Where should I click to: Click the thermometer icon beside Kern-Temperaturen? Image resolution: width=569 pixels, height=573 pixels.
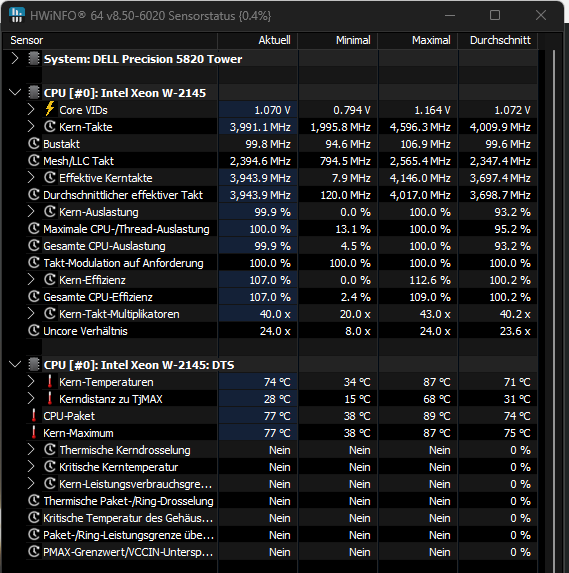point(50,382)
